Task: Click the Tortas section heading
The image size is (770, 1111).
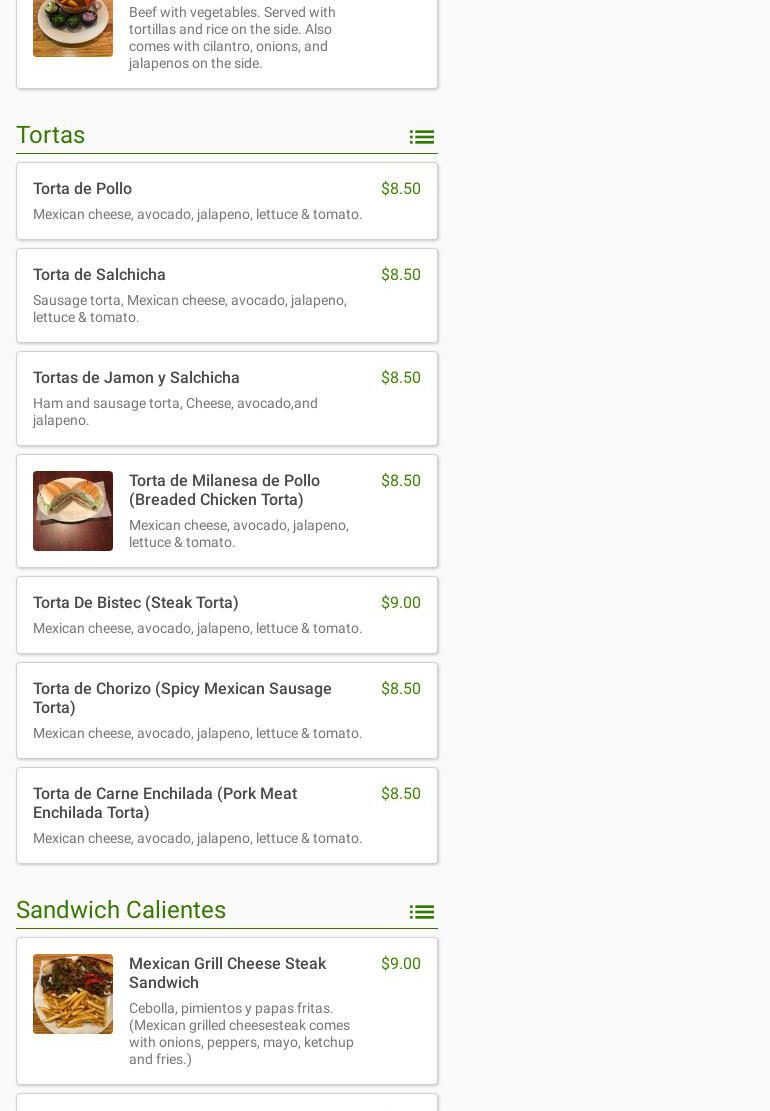Action: [51, 135]
